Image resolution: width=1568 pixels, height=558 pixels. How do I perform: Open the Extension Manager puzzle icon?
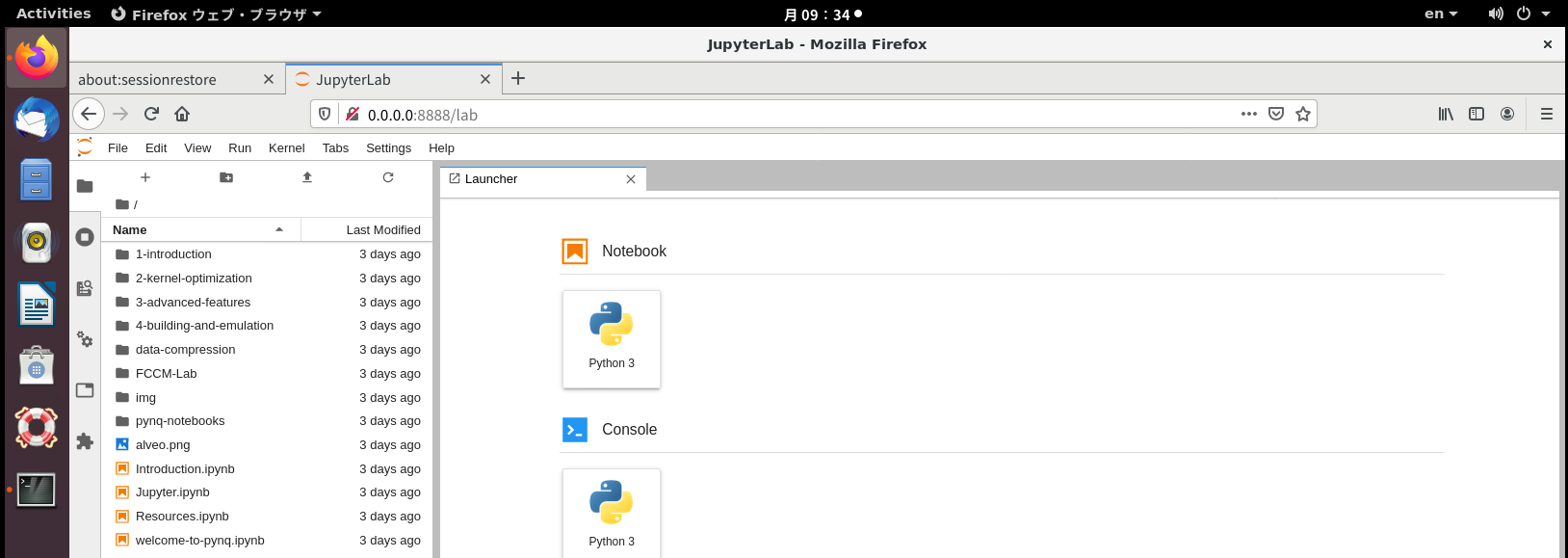click(x=85, y=441)
